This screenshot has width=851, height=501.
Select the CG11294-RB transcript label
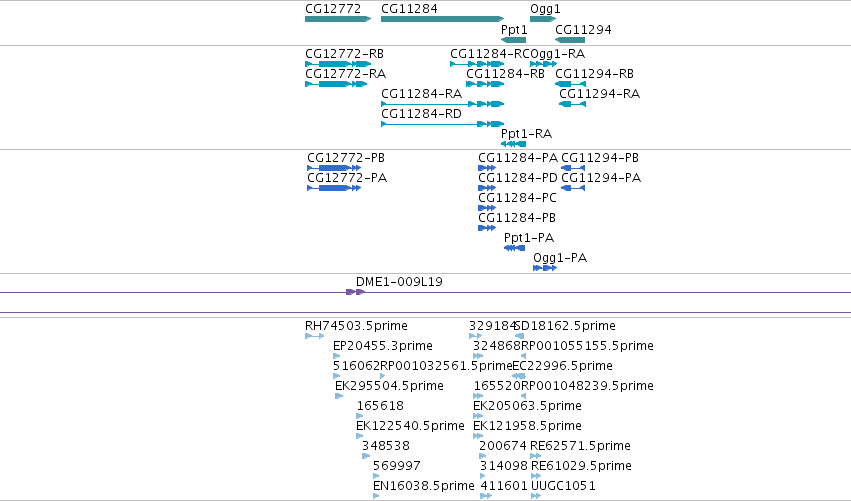tap(594, 74)
